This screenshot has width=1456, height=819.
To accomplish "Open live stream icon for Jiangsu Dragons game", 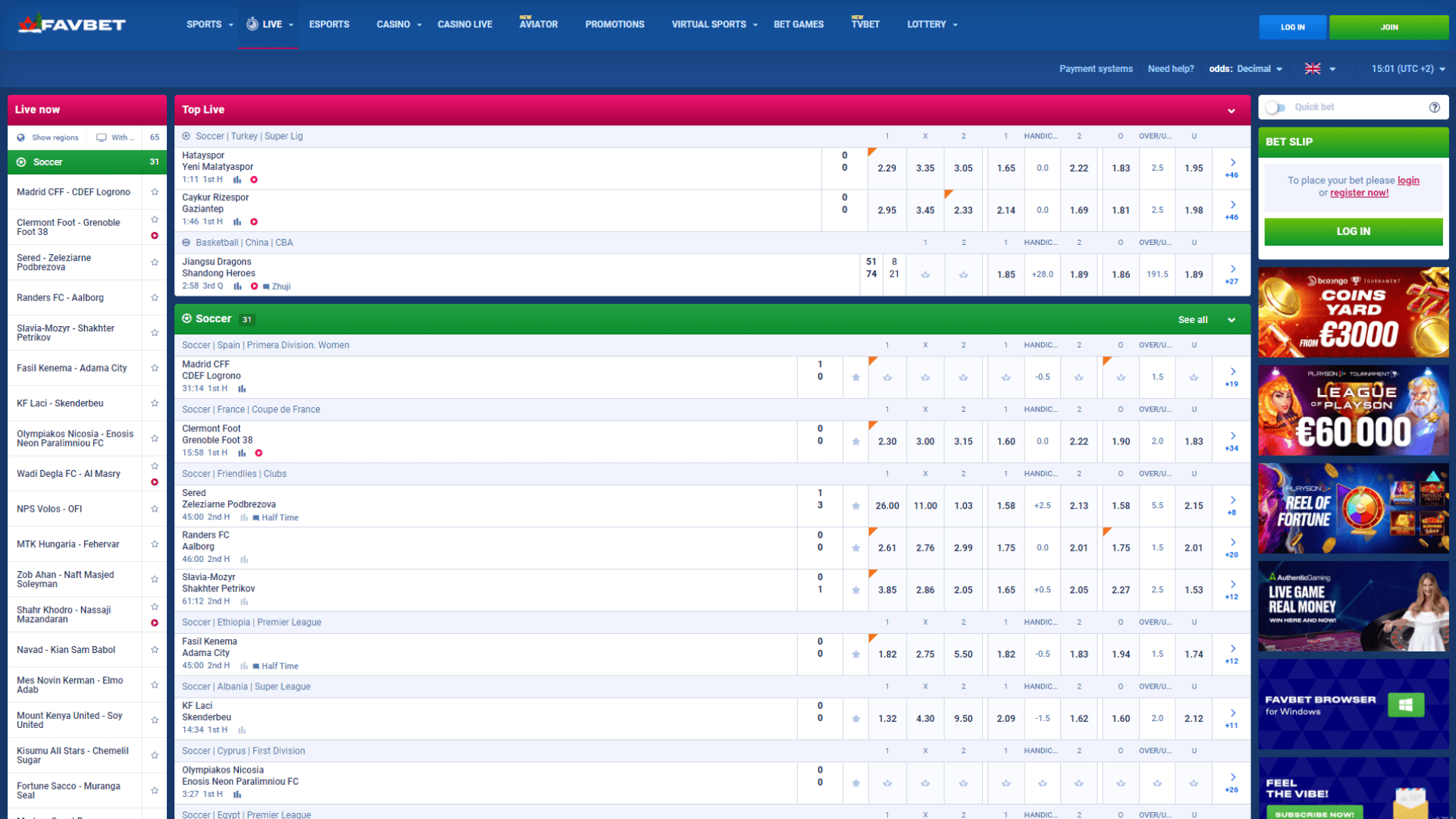I will tap(254, 286).
